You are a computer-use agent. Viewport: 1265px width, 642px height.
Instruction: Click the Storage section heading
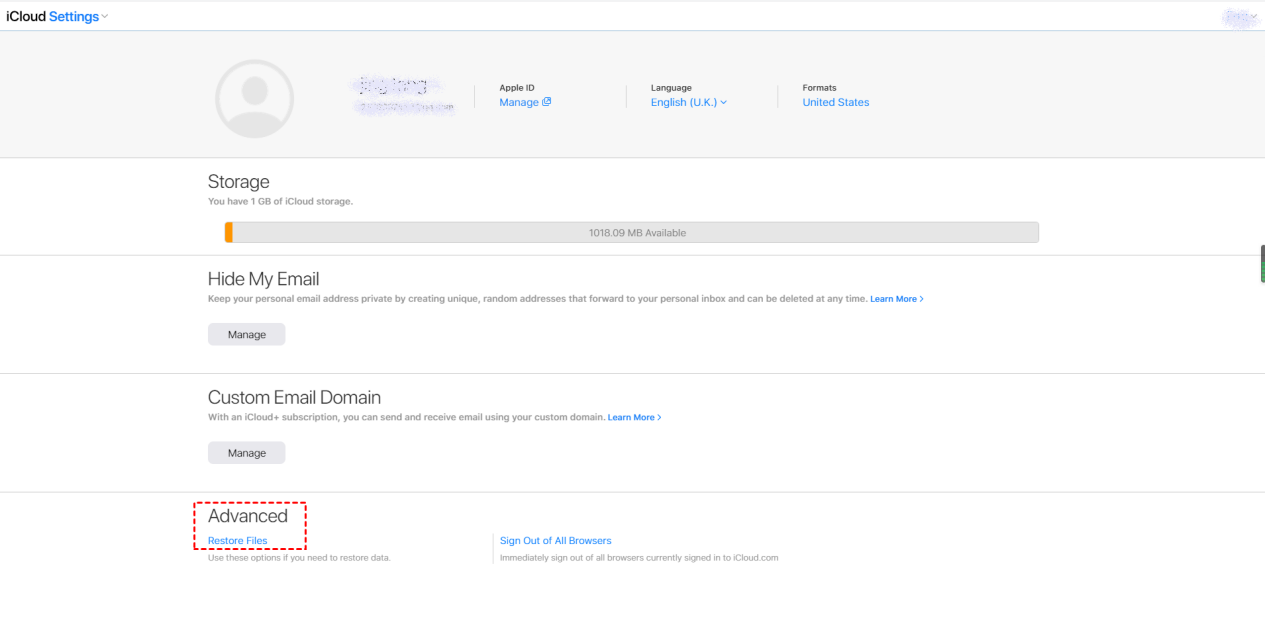[x=239, y=182]
